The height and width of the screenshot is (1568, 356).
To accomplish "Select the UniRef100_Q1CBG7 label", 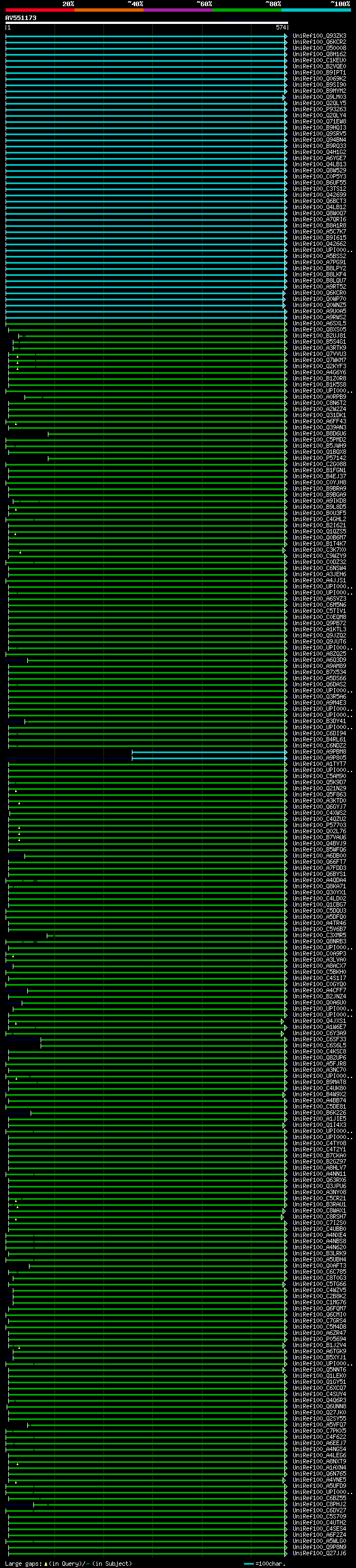I will tap(319, 904).
